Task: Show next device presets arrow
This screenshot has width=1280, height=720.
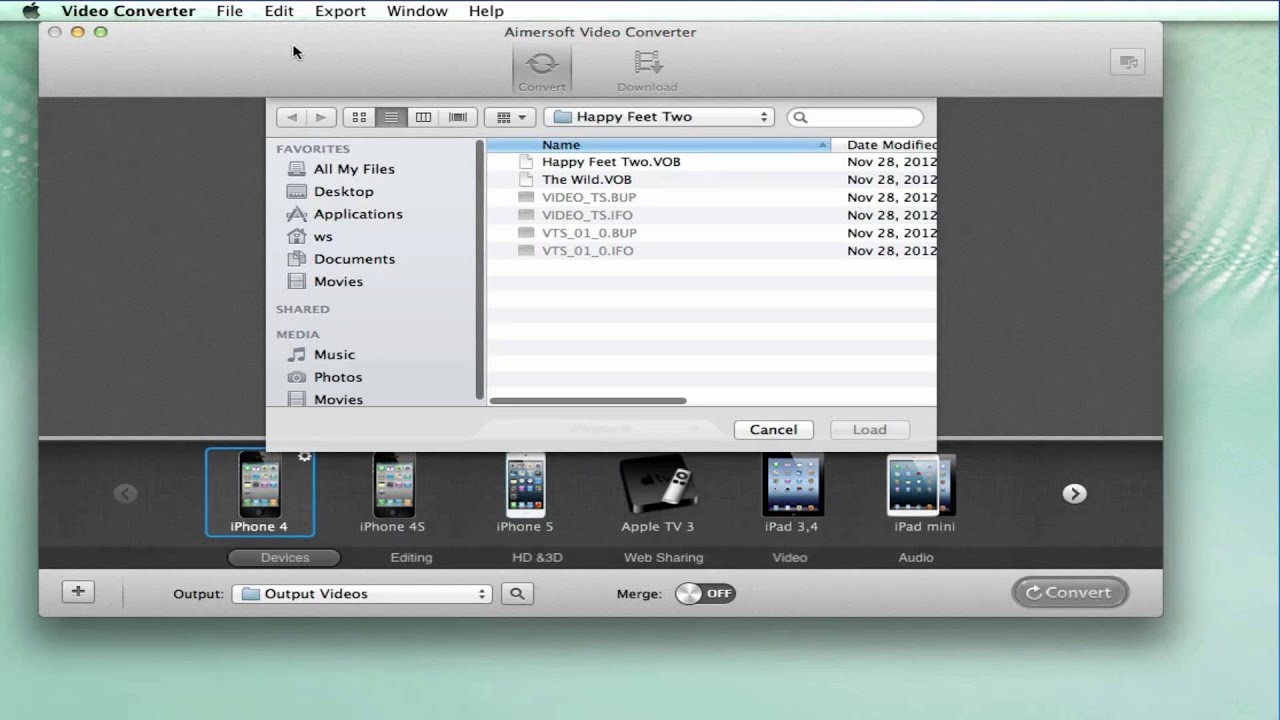Action: click(x=1074, y=493)
